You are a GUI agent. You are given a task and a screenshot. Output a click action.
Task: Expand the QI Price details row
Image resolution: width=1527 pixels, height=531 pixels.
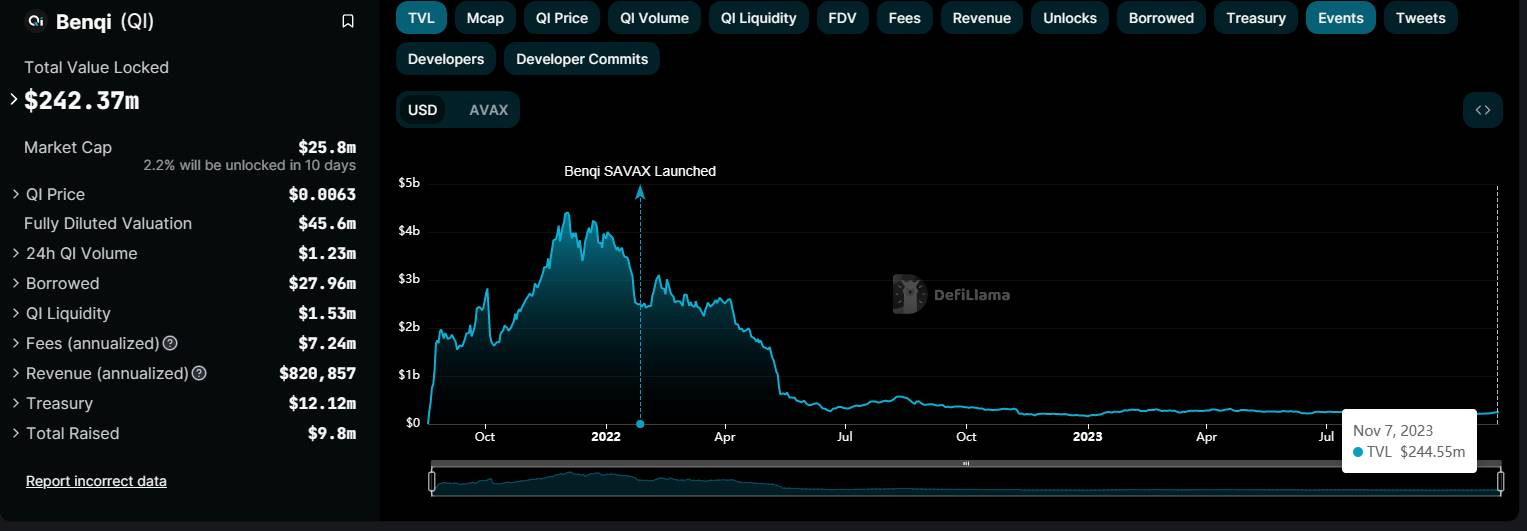pos(16,194)
